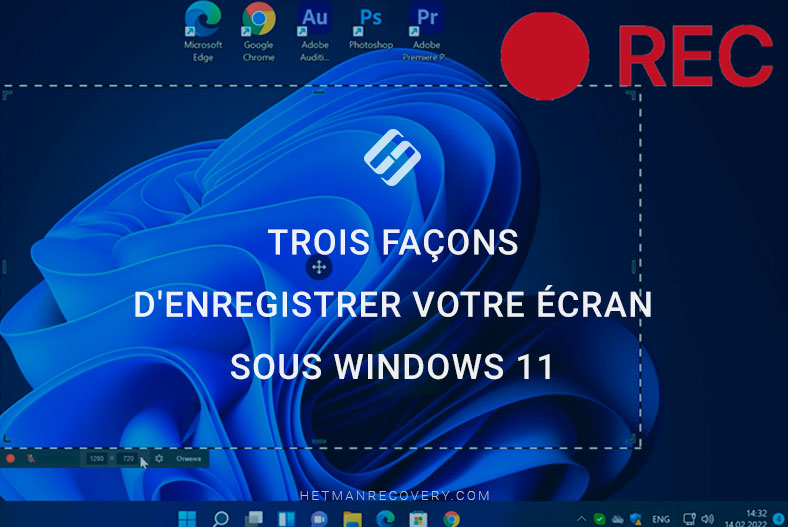Launch Google Chrome from the taskbar
Viewport: 788px width, 527px height.
pos(451,518)
